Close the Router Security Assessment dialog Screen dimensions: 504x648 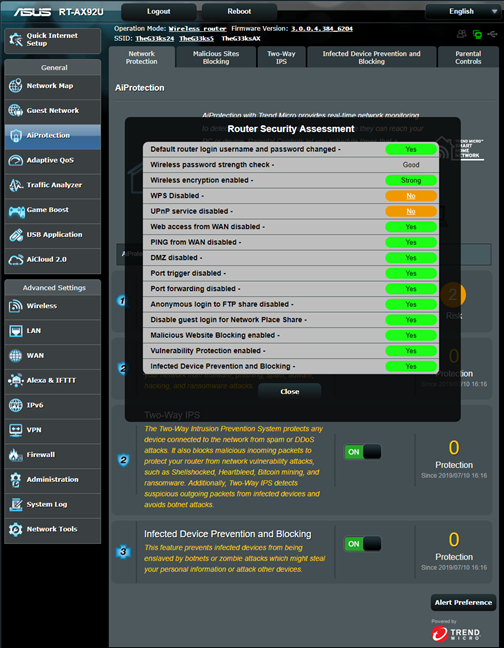click(290, 391)
